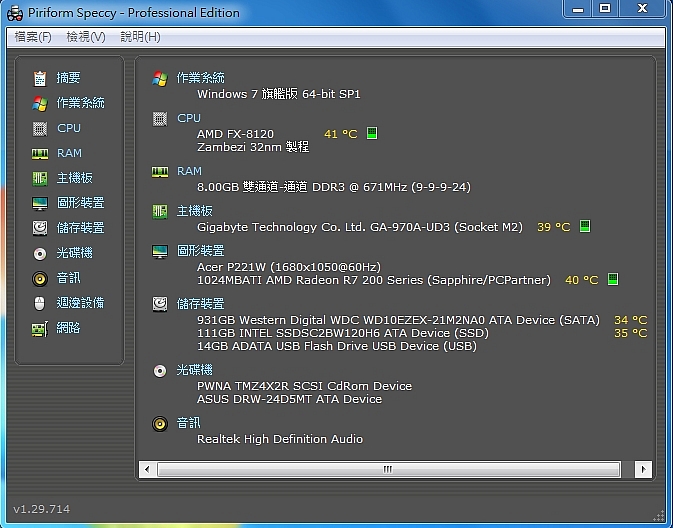Open the RAM heading link in summary
The width and height of the screenshot is (673, 528).
[189, 171]
